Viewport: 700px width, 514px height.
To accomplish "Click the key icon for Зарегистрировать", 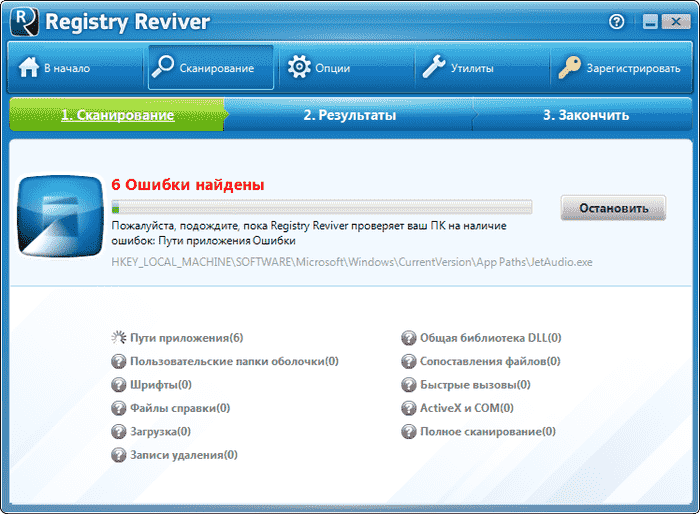I will coord(568,68).
